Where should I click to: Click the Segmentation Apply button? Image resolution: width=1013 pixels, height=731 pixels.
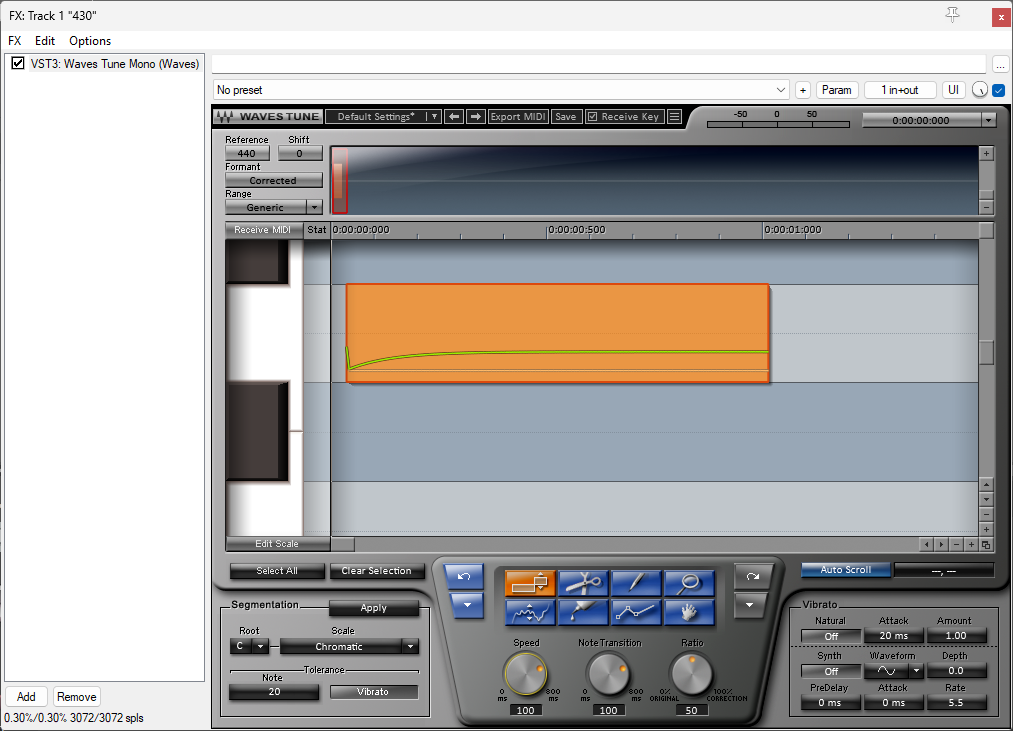point(373,608)
